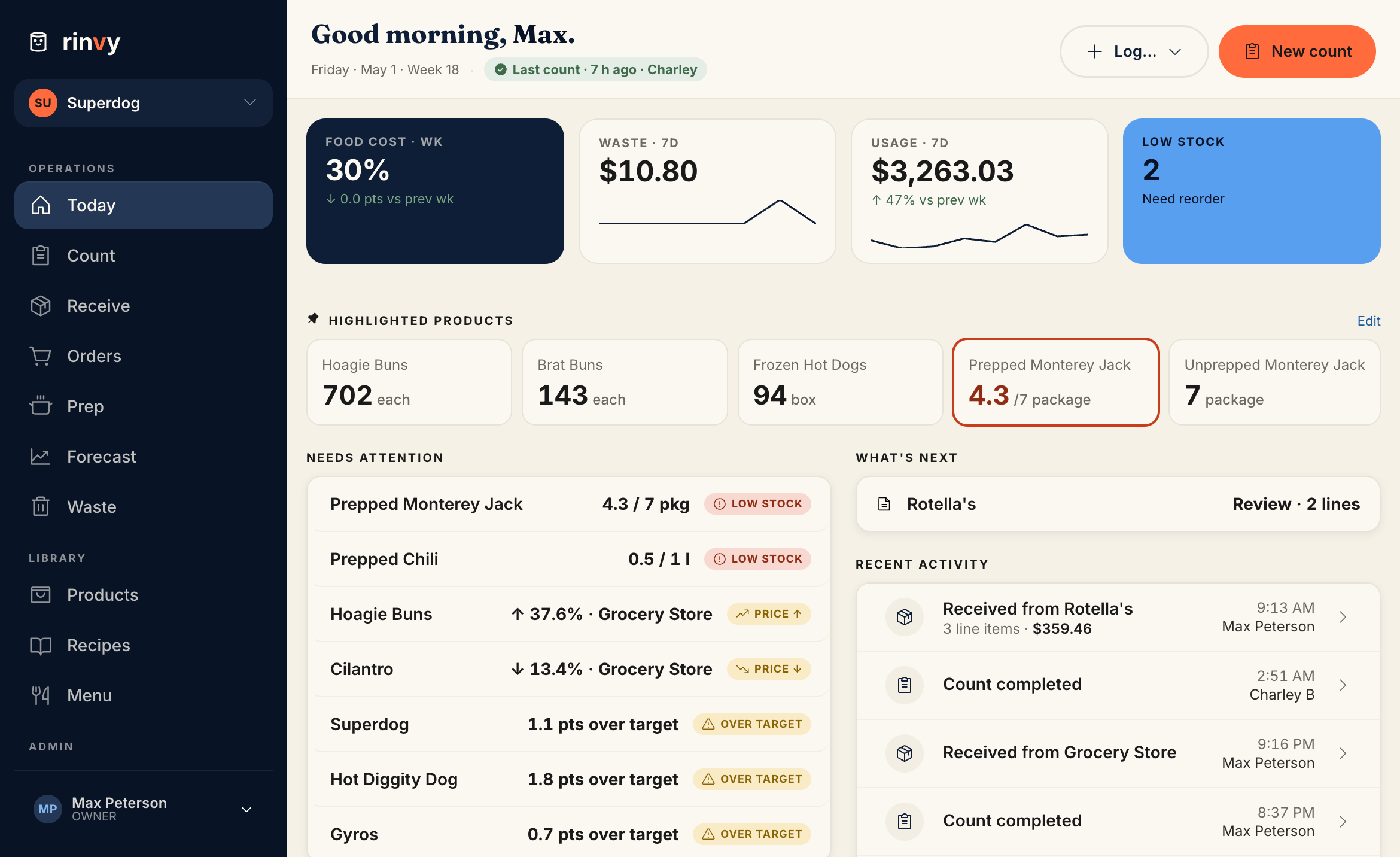The width and height of the screenshot is (1400, 857).
Task: Click the Rotella's document icon
Action: (x=884, y=504)
